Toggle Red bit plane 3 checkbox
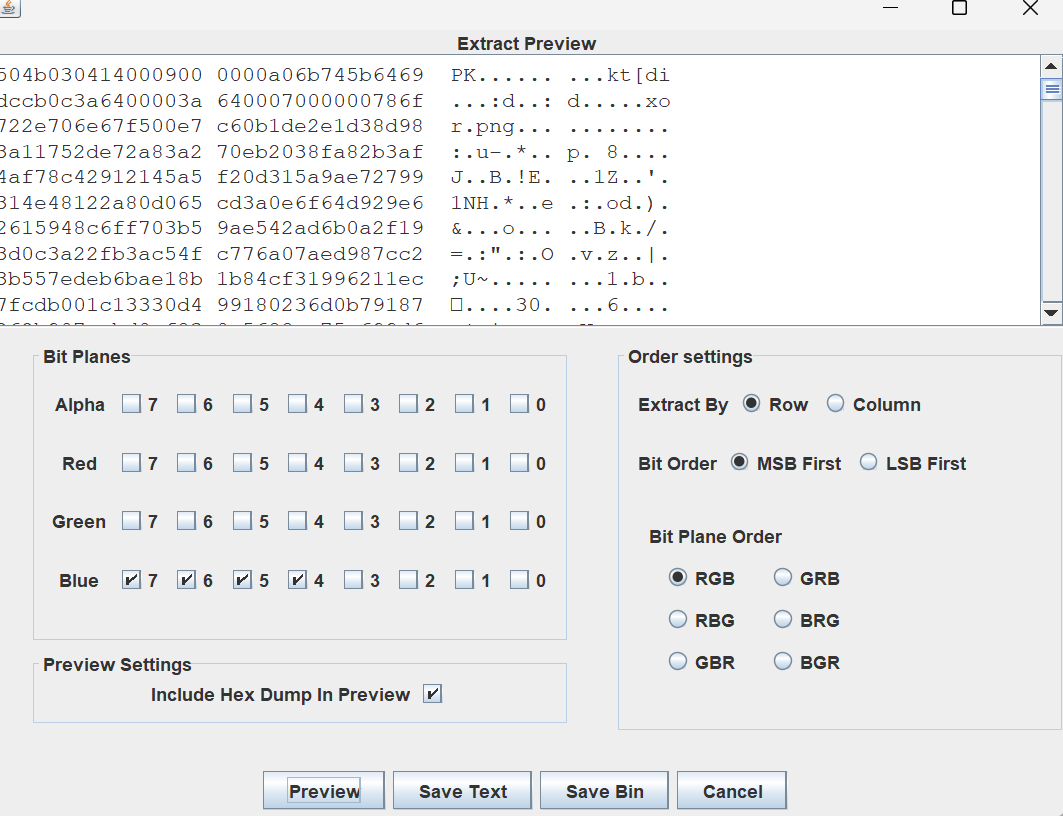The image size is (1063, 816). click(353, 463)
